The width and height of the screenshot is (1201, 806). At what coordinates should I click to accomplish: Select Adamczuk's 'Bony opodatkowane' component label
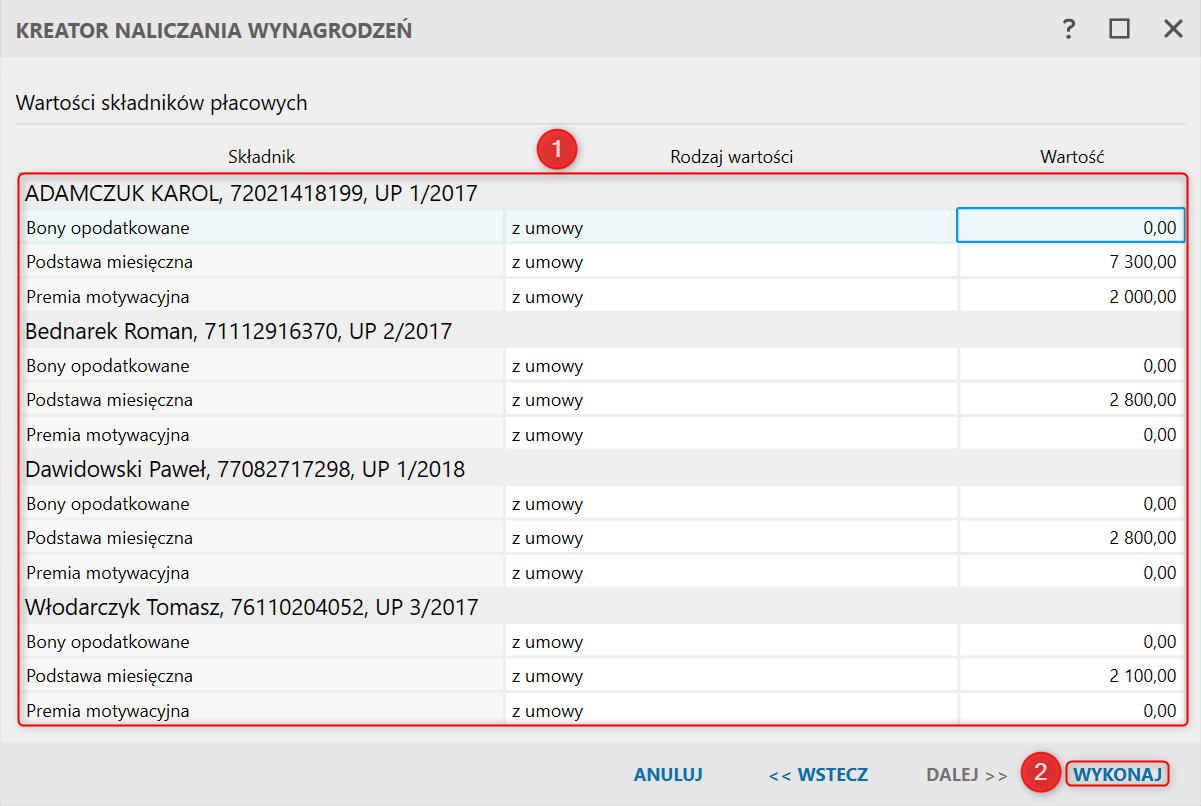tap(108, 228)
